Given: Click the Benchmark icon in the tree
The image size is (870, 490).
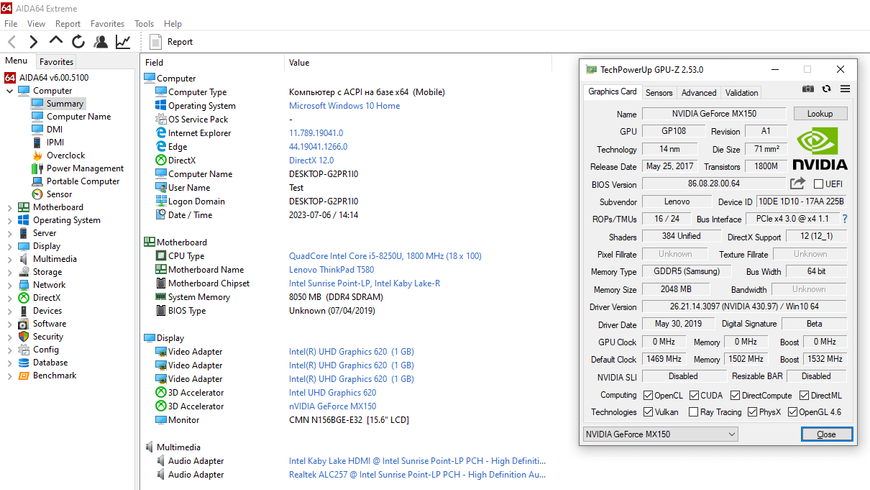Looking at the screenshot, I should click(x=24, y=375).
